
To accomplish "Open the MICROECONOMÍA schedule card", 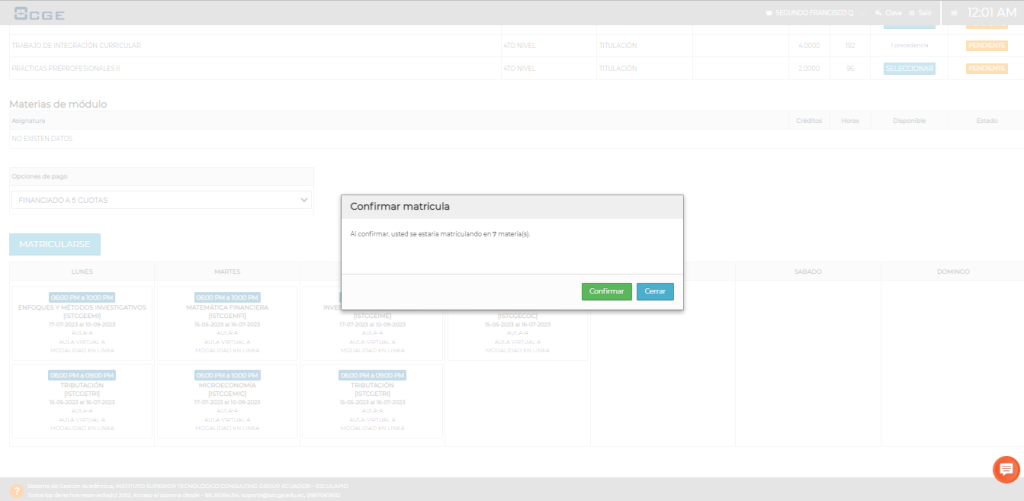I will click(227, 401).
